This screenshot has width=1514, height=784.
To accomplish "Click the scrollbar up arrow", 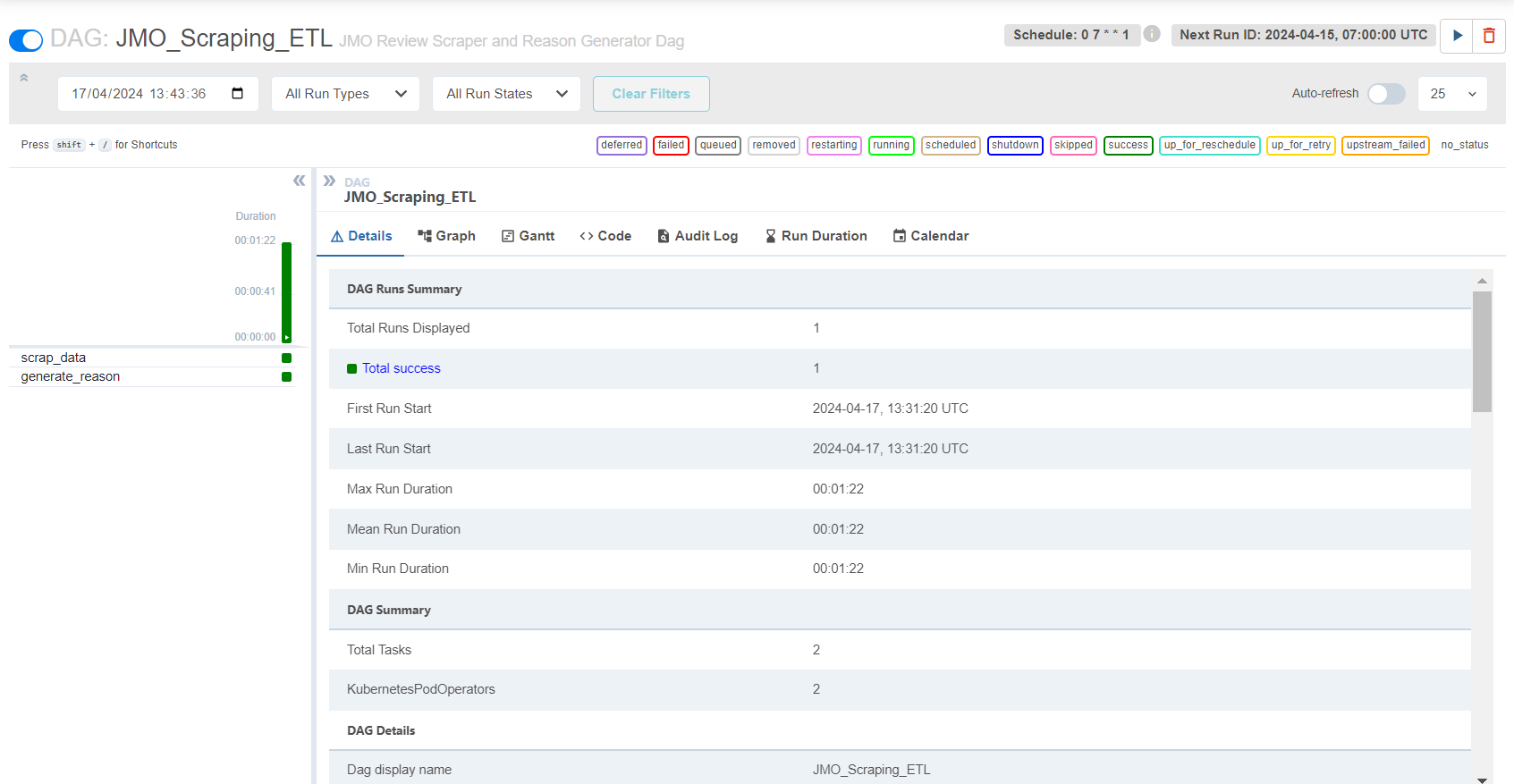I will pos(1482,281).
